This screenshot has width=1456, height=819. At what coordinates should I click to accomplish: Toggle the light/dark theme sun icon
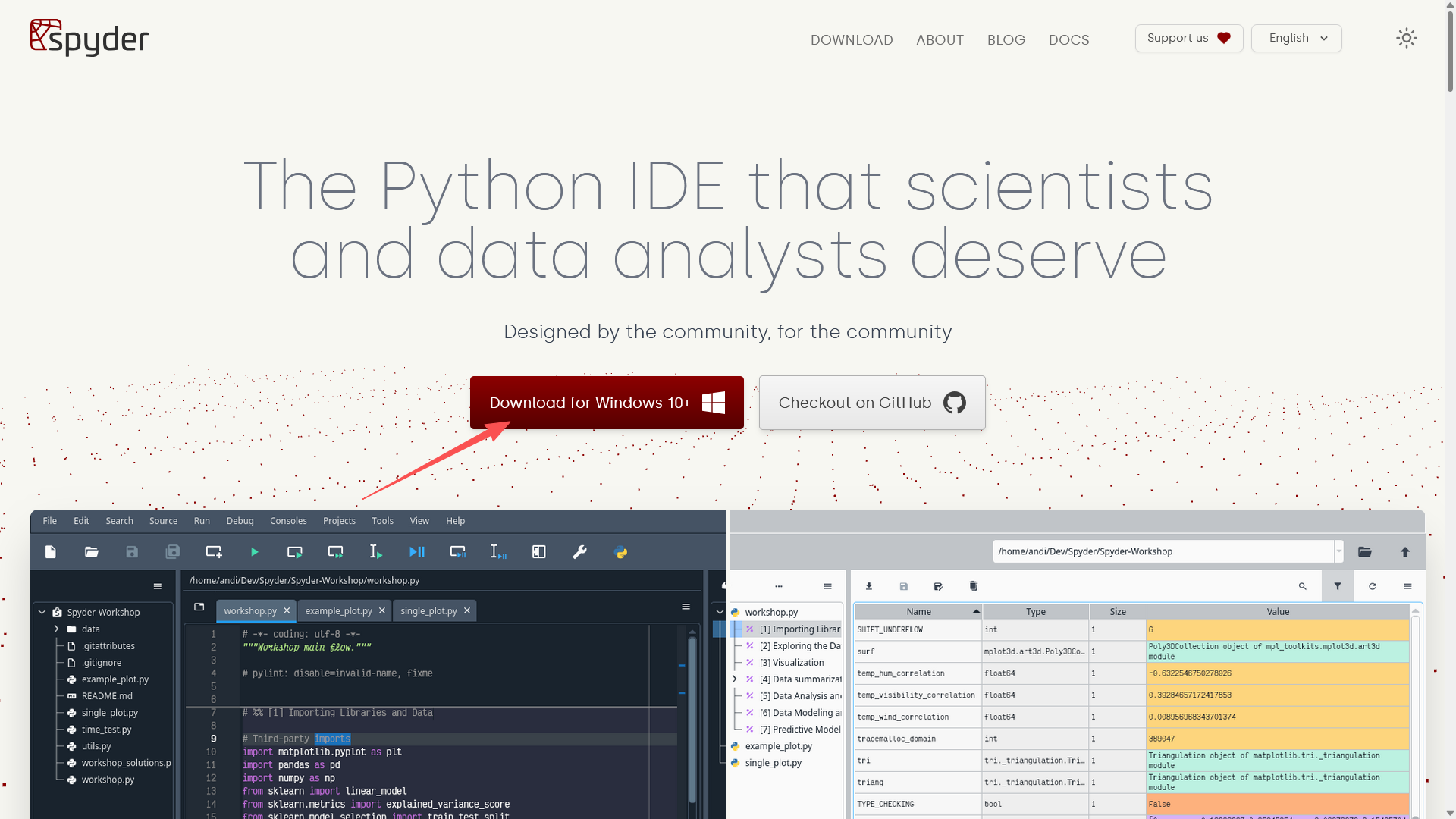[x=1406, y=38]
